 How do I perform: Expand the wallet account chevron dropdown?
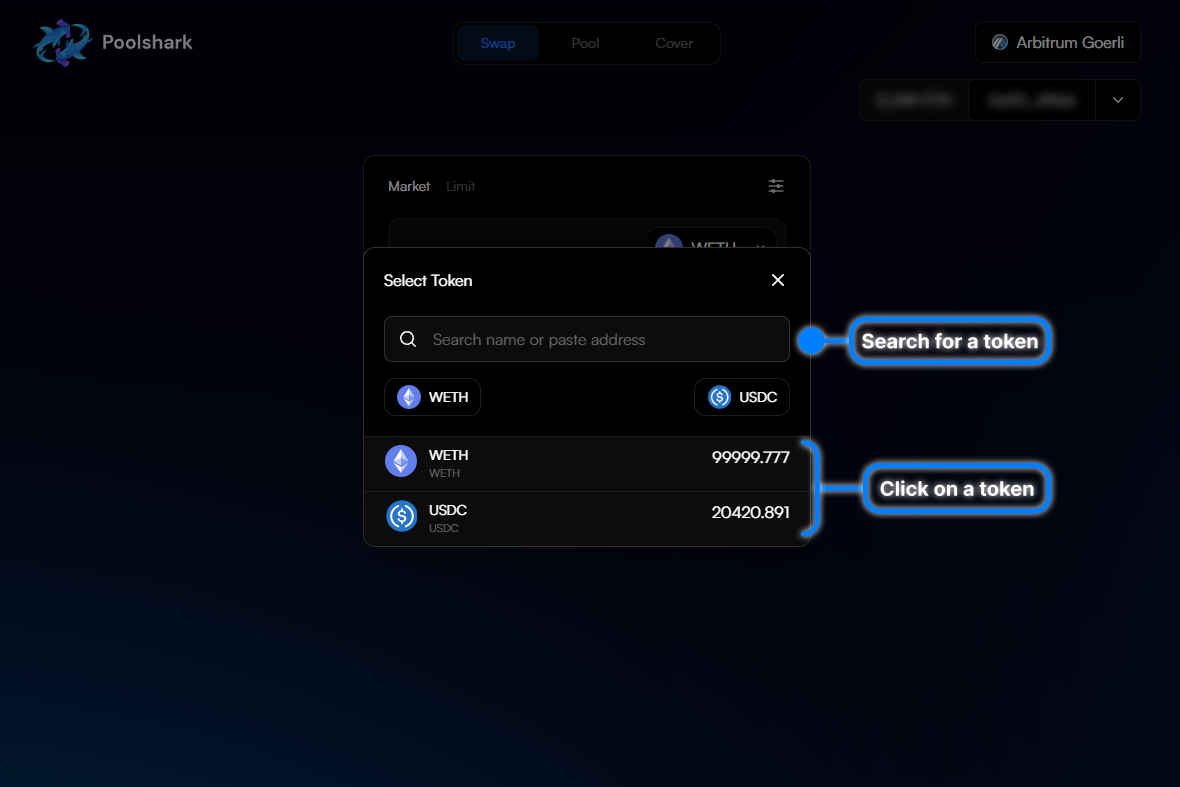pyautogui.click(x=1117, y=100)
